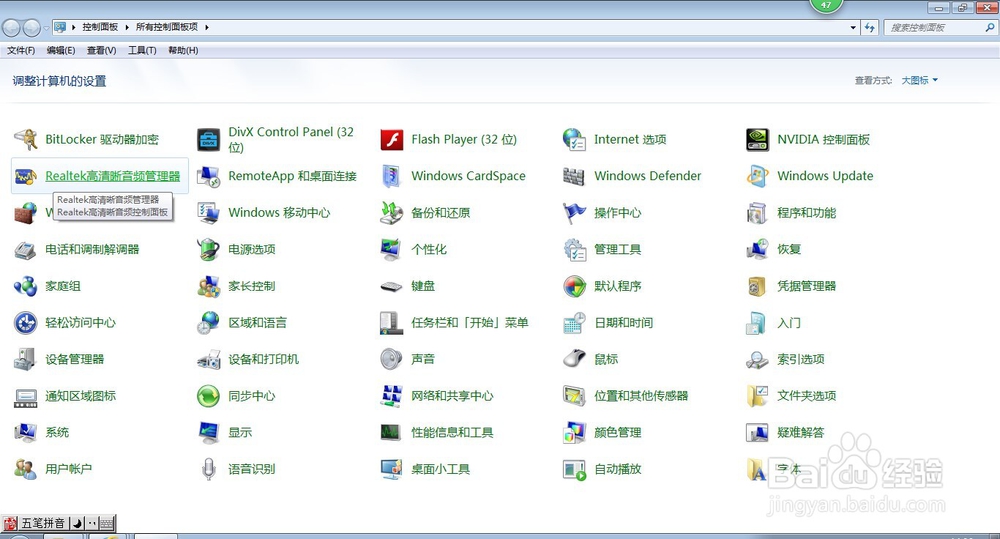Open the 工具(T) menu
Image resolution: width=1000 pixels, height=539 pixels.
(142, 50)
